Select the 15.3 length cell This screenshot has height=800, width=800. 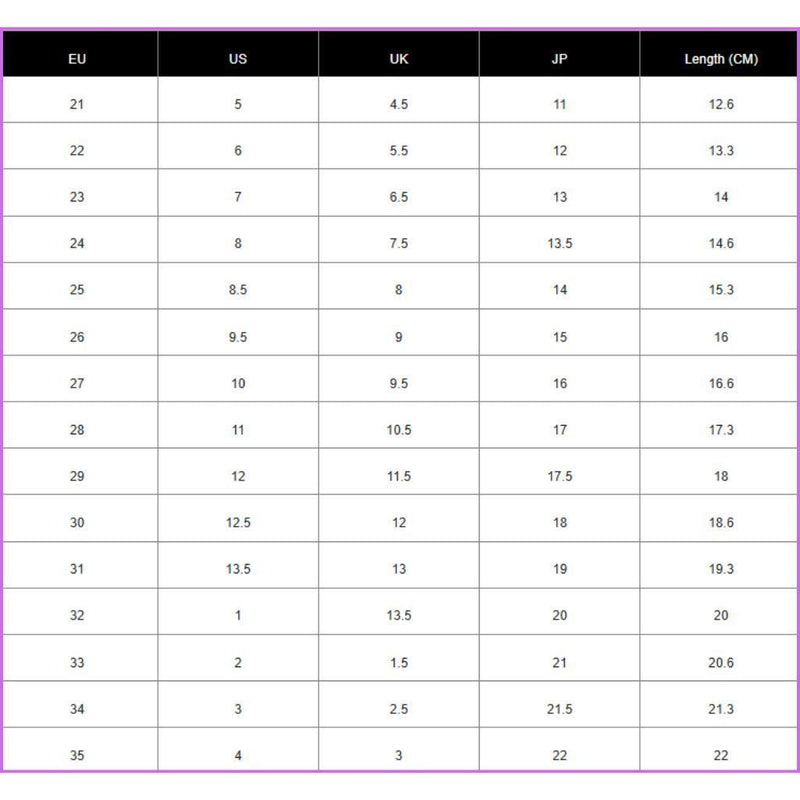point(721,290)
